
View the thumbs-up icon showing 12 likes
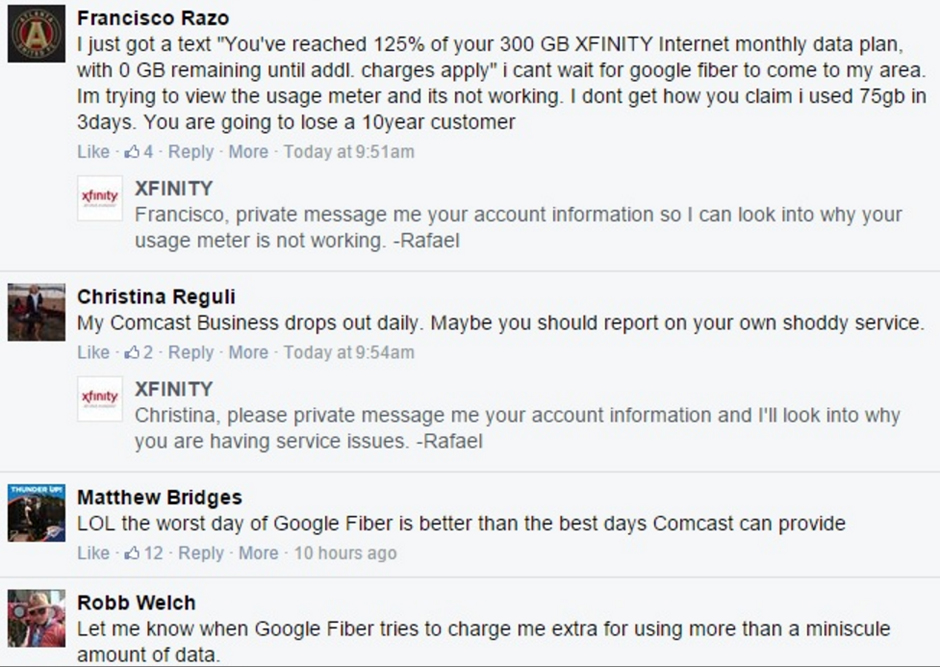(131, 553)
